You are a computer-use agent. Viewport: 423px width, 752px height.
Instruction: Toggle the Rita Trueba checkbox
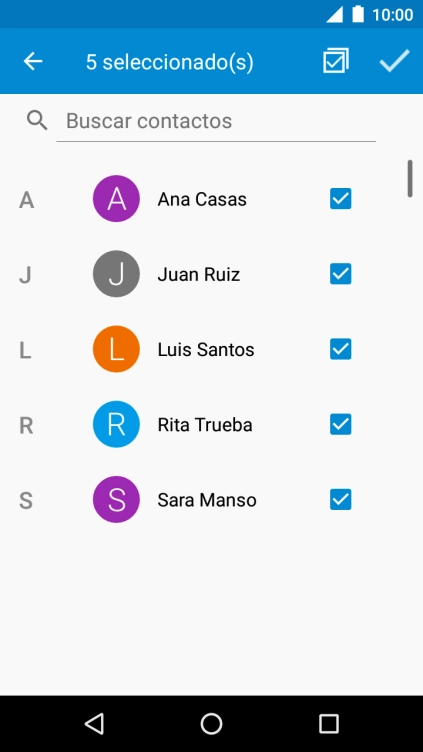click(341, 424)
